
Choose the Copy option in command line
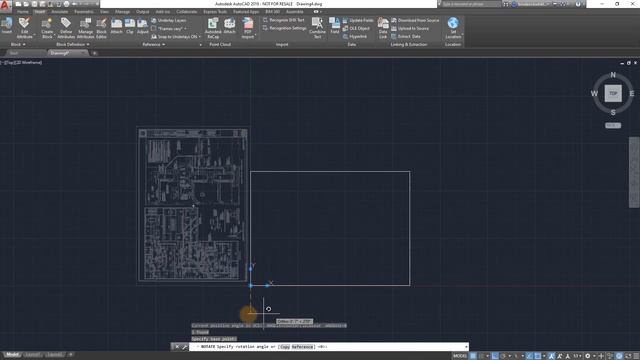pos(285,347)
